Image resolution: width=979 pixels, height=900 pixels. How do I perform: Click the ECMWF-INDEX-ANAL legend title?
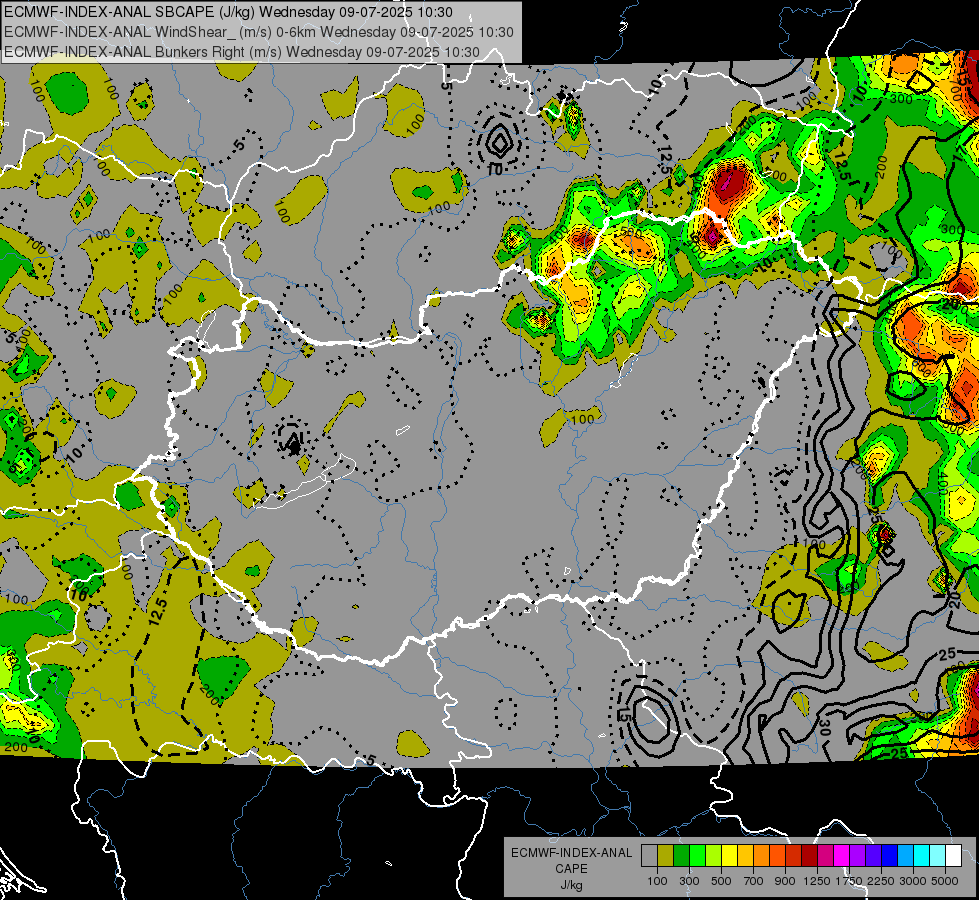point(571,853)
